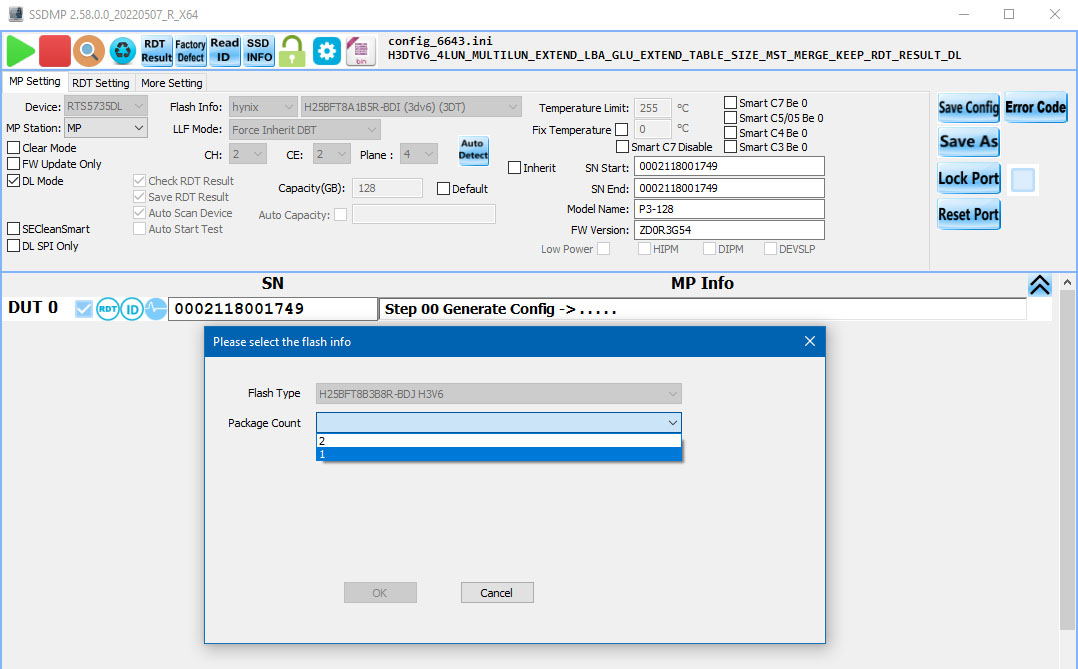Screen dimensions: 1078x669
Task: Click the light blue square beside Lock Port
Action: [x=1022, y=179]
